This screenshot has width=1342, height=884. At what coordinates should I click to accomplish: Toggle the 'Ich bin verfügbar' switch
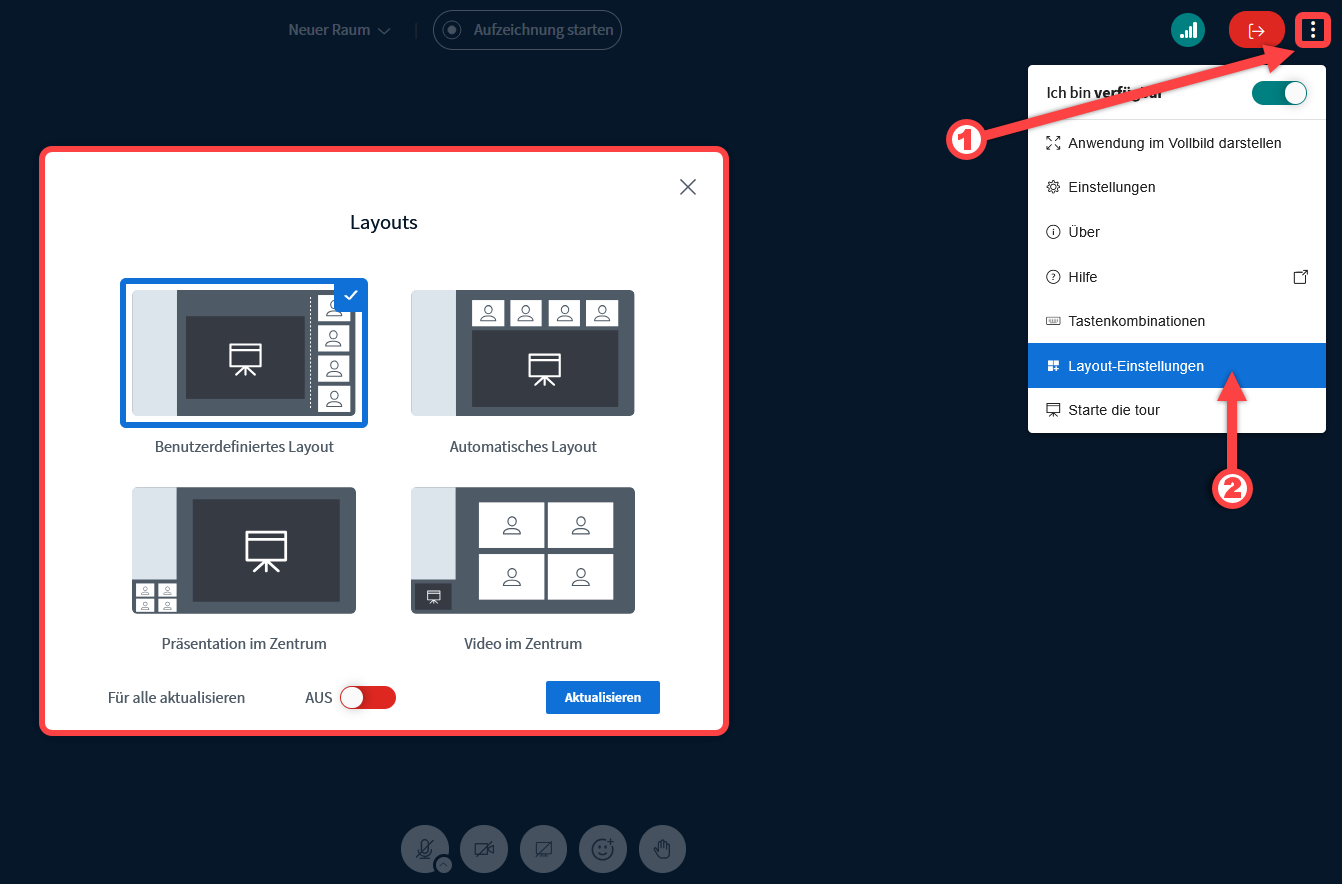pyautogui.click(x=1279, y=93)
